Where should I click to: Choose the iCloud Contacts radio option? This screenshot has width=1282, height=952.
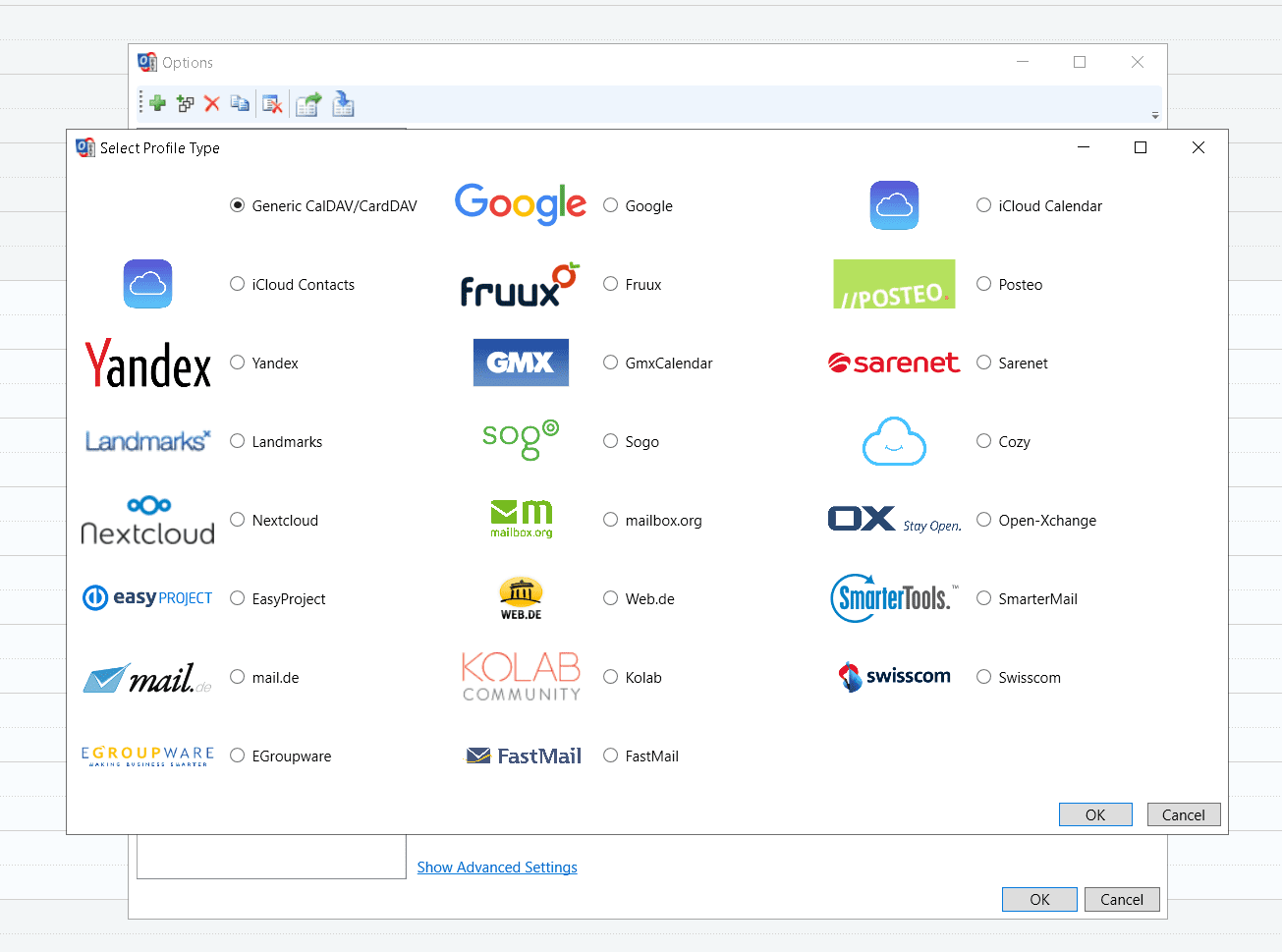tap(292, 284)
